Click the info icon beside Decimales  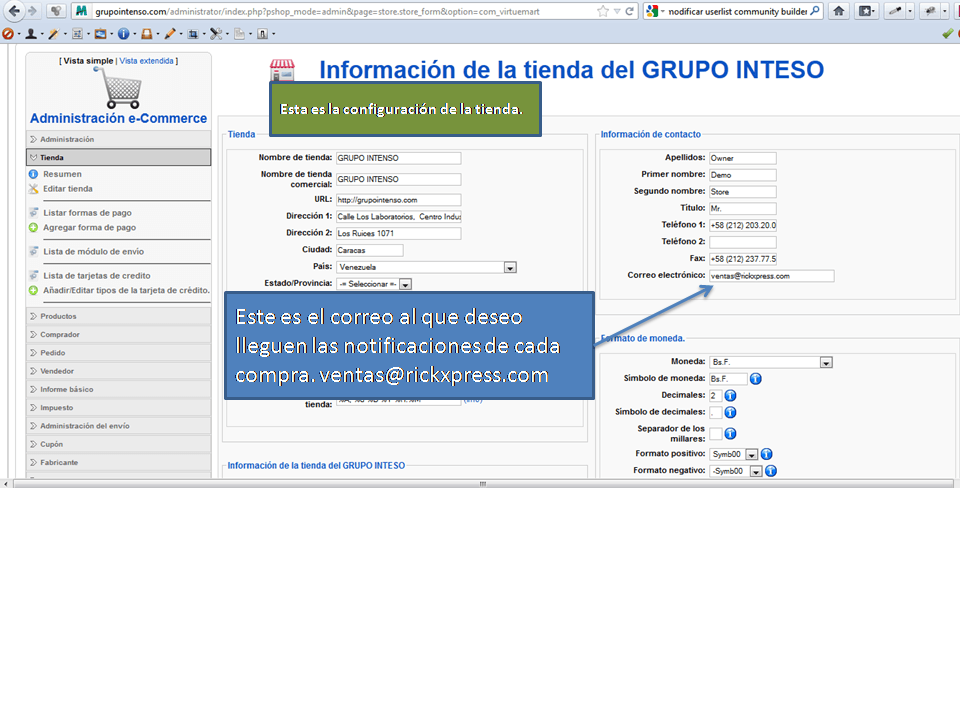[x=730, y=396]
